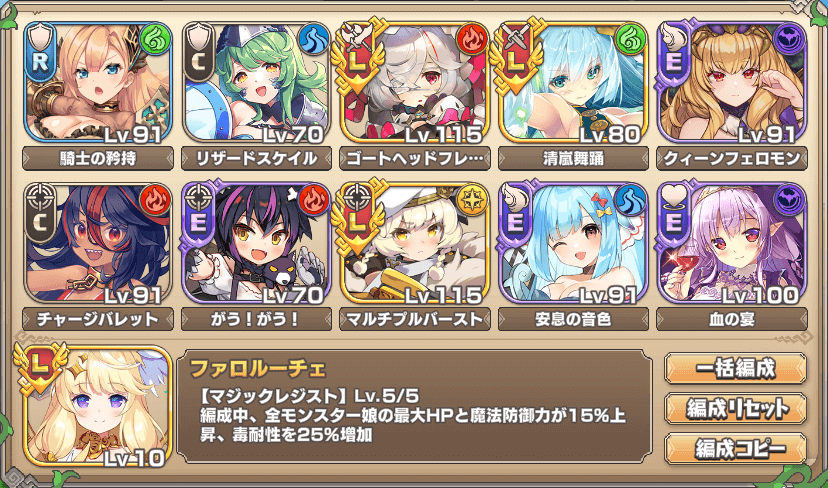Click the 編成コピー button
Viewport: 828px width, 488px height.
coord(735,448)
